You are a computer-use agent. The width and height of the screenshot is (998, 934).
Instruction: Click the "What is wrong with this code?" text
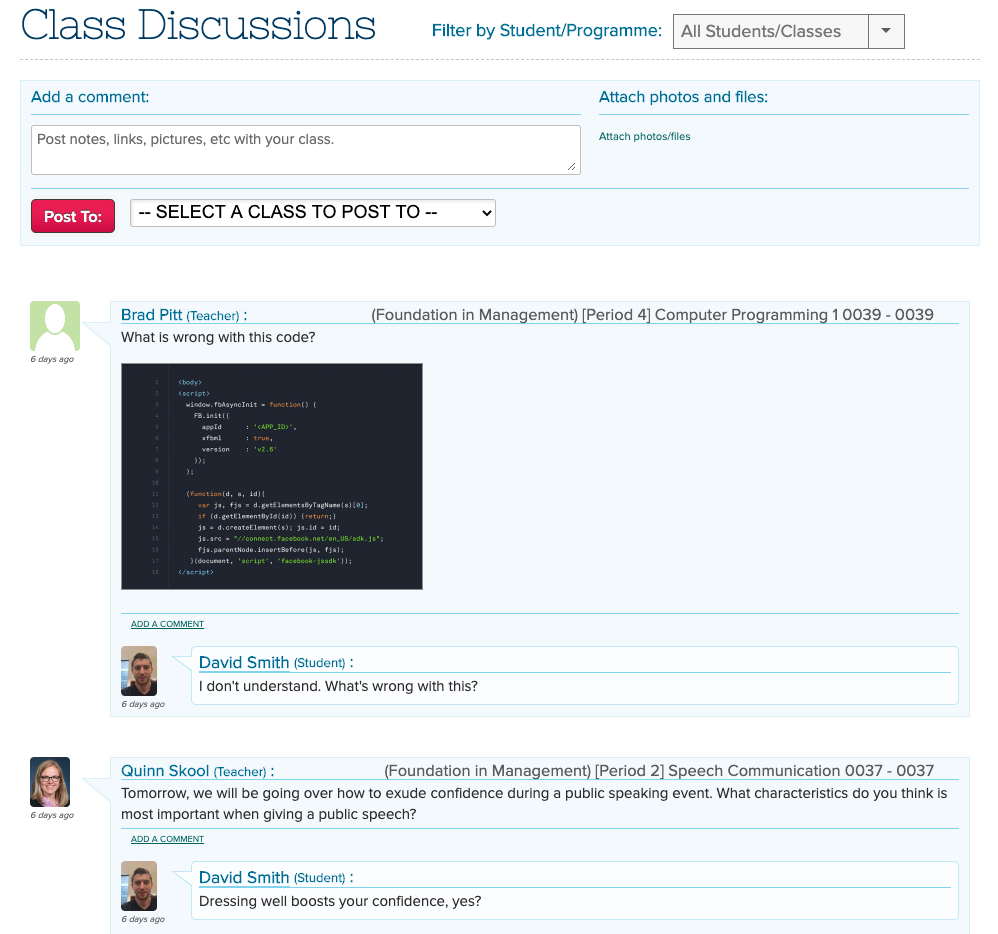point(218,337)
